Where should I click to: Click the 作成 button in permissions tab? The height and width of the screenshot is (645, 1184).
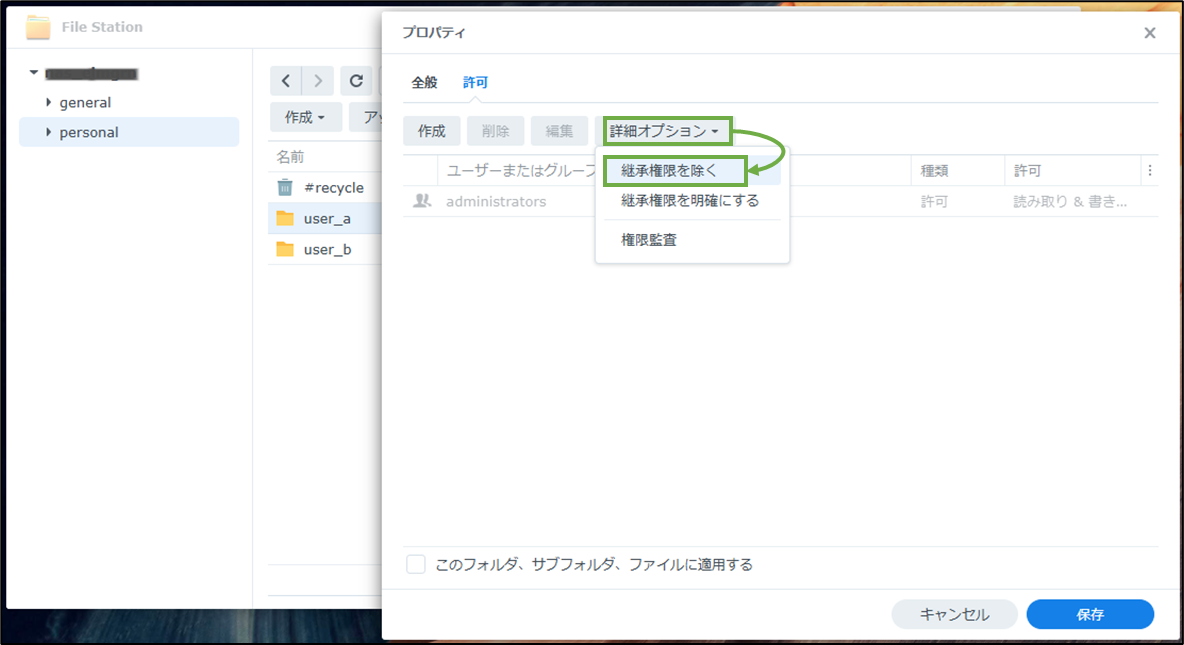coord(431,131)
